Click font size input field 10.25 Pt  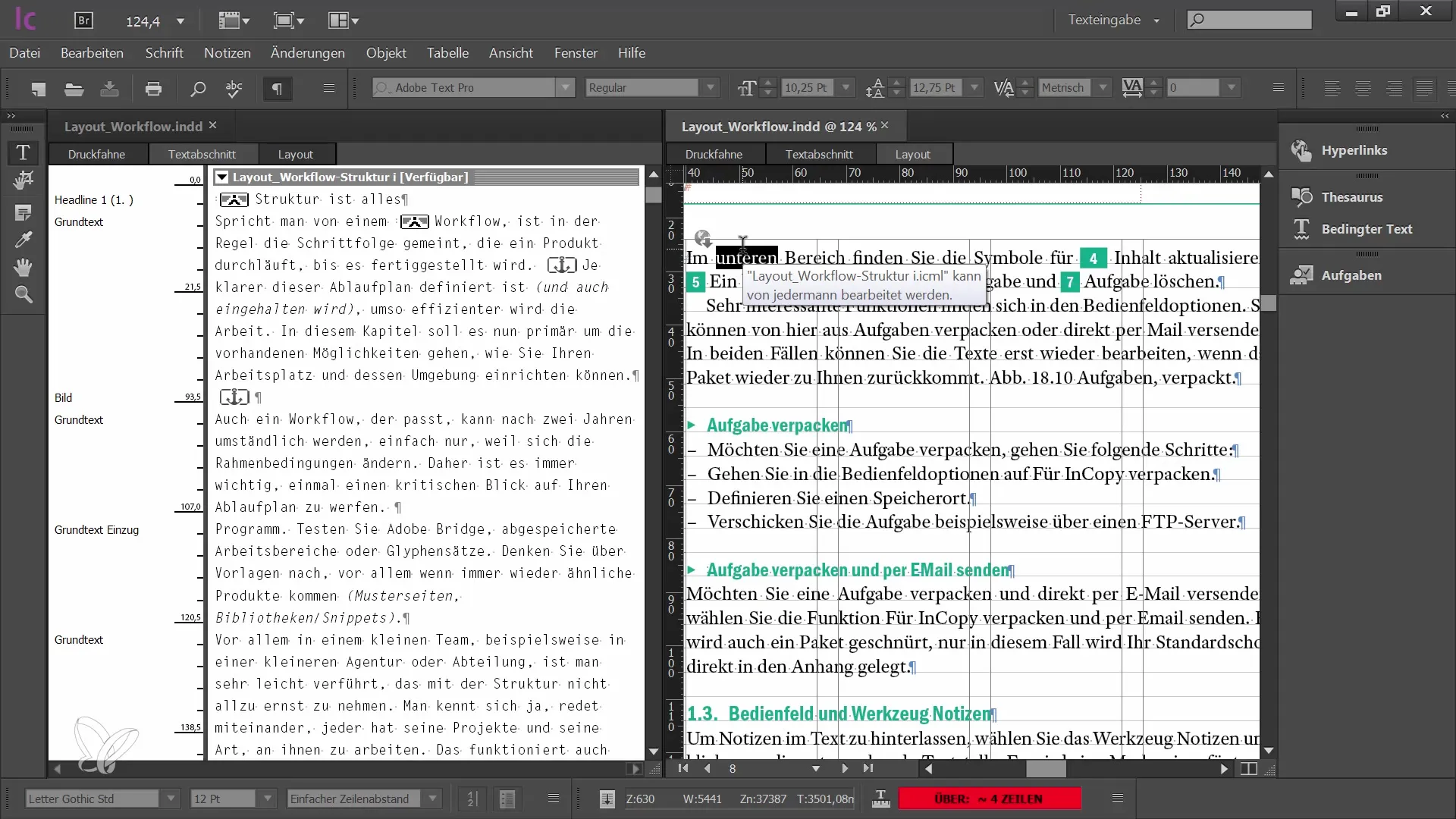(808, 88)
